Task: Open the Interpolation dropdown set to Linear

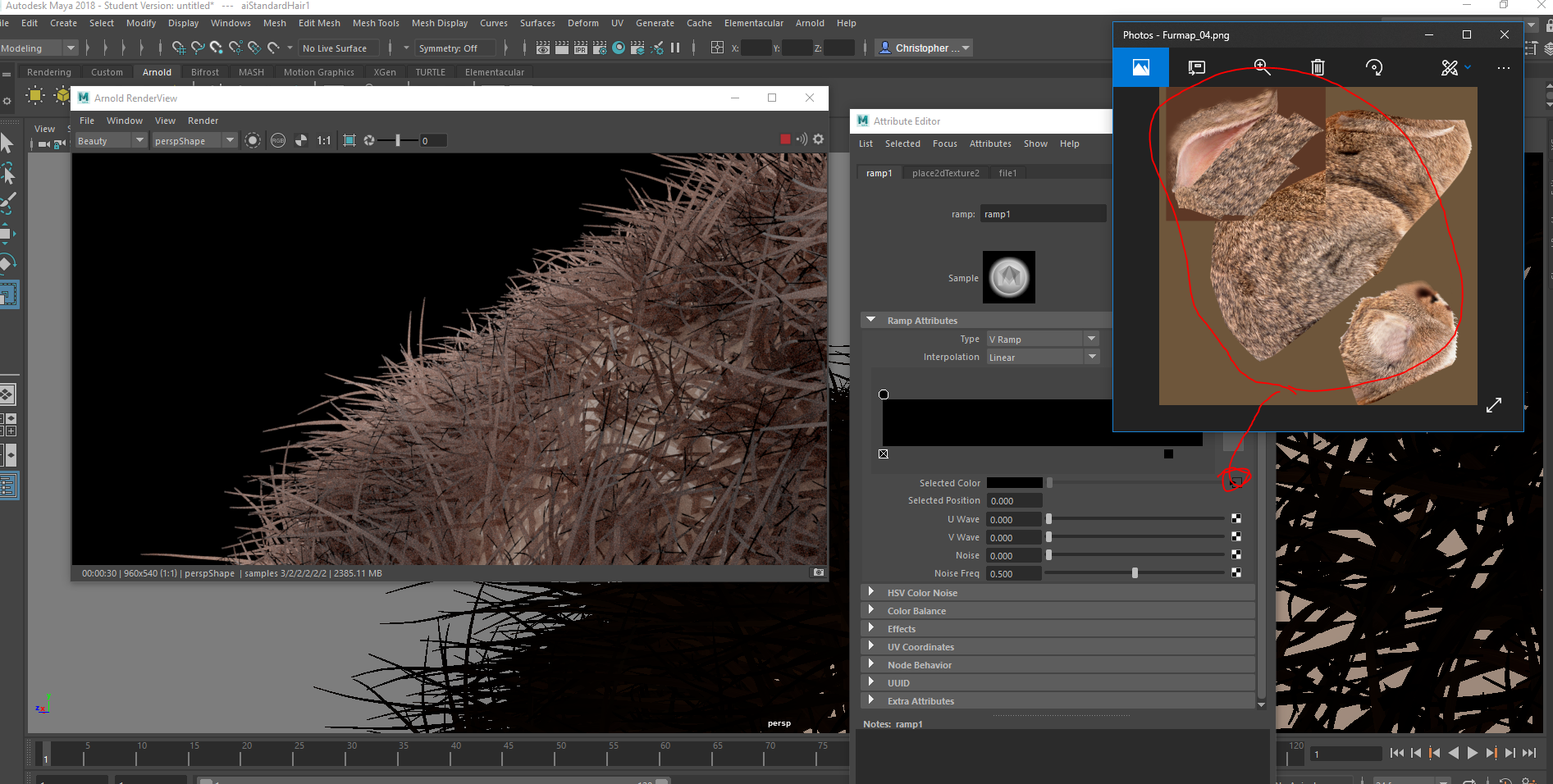Action: click(1092, 357)
